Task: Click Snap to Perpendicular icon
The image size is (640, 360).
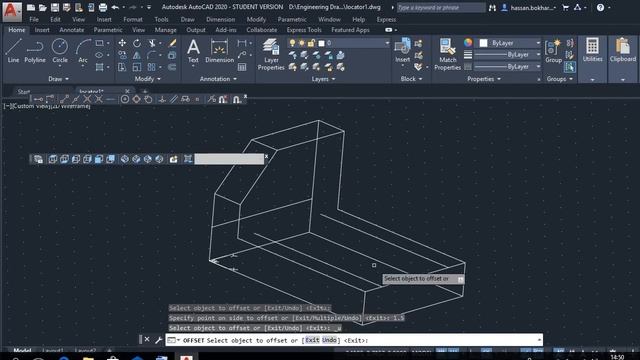Action: [x=162, y=99]
